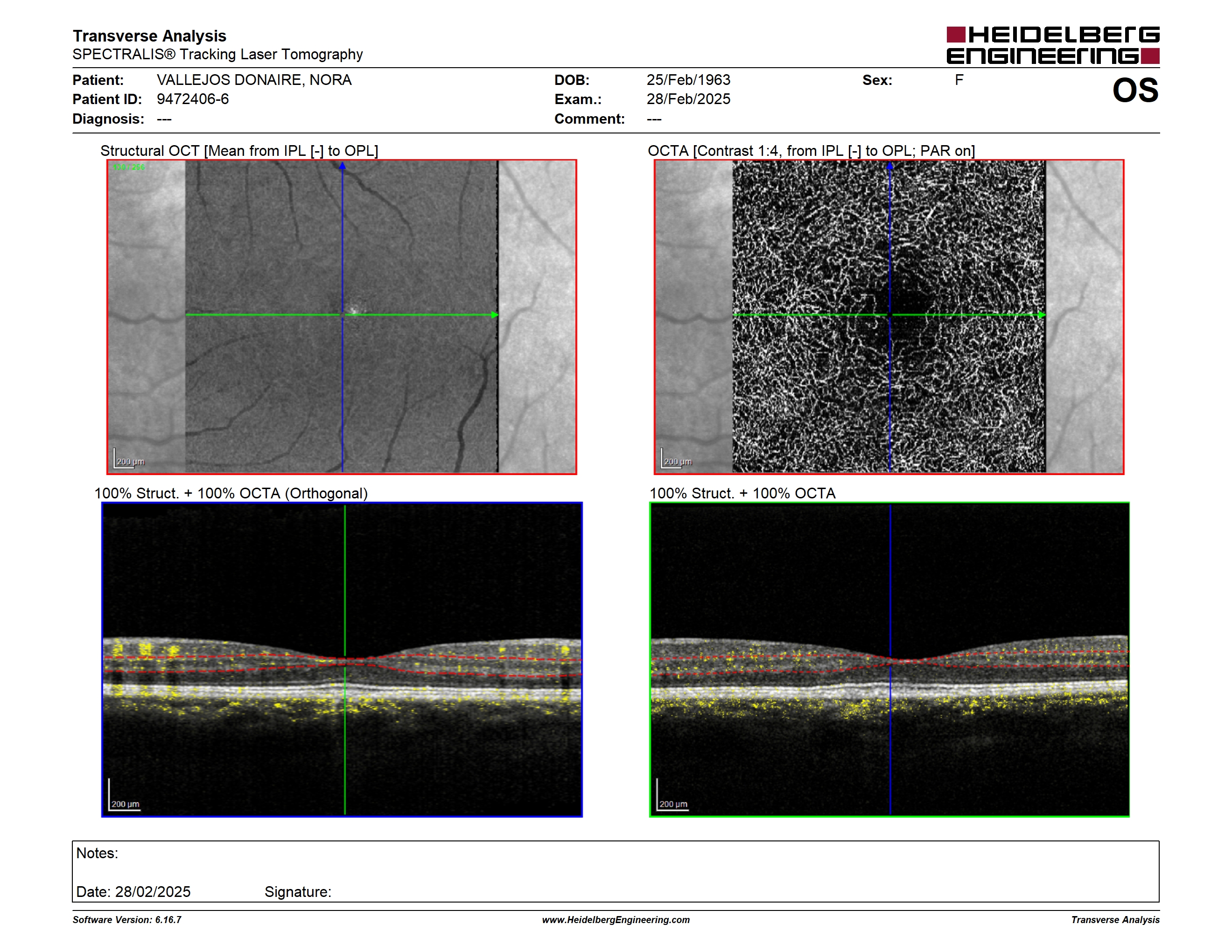Screen dimensions: 1232x952
Task: Click the Heidelberg Engineering logo
Action: click(x=1053, y=45)
